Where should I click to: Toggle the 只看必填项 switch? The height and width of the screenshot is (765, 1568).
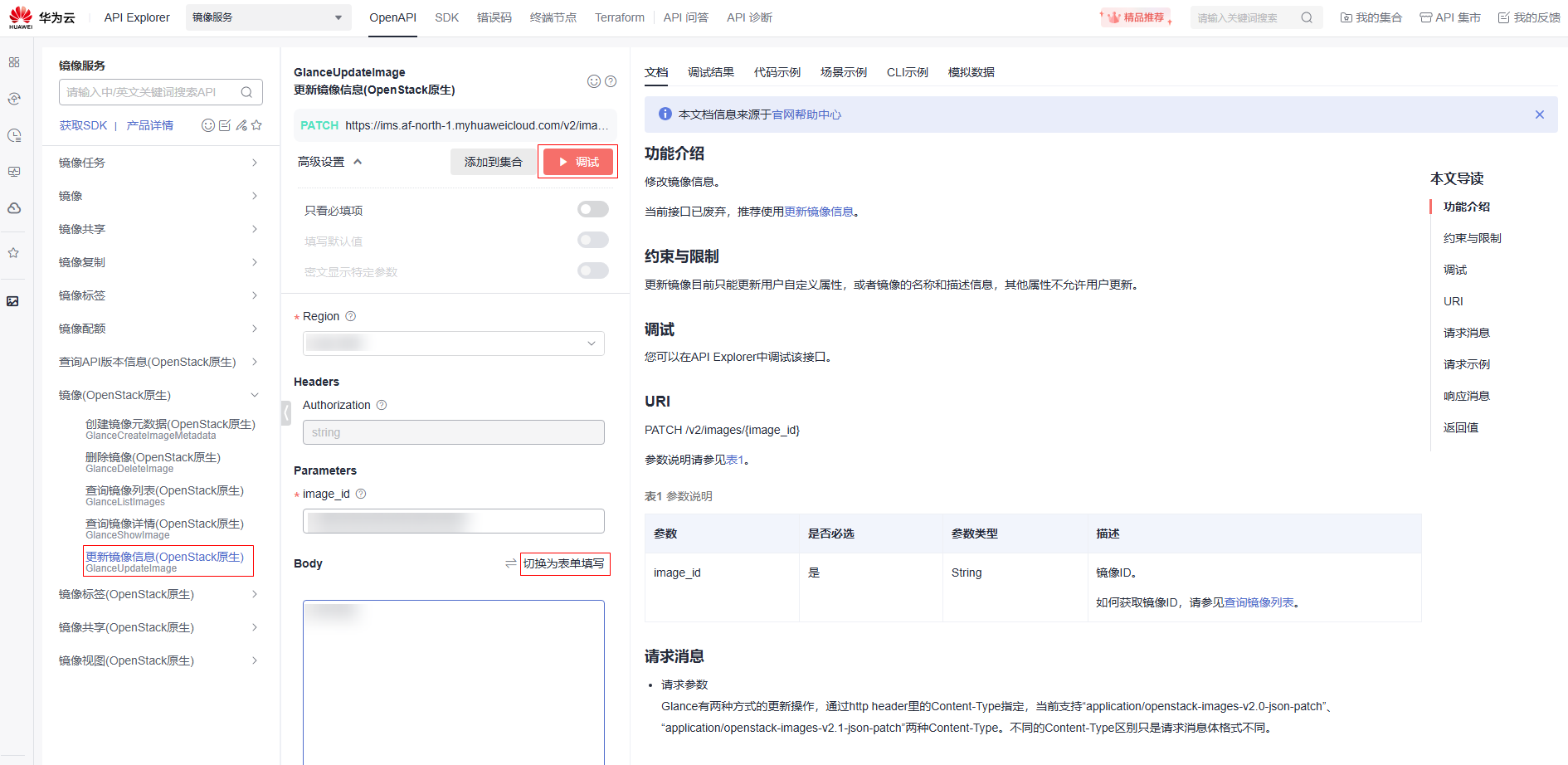click(x=592, y=210)
